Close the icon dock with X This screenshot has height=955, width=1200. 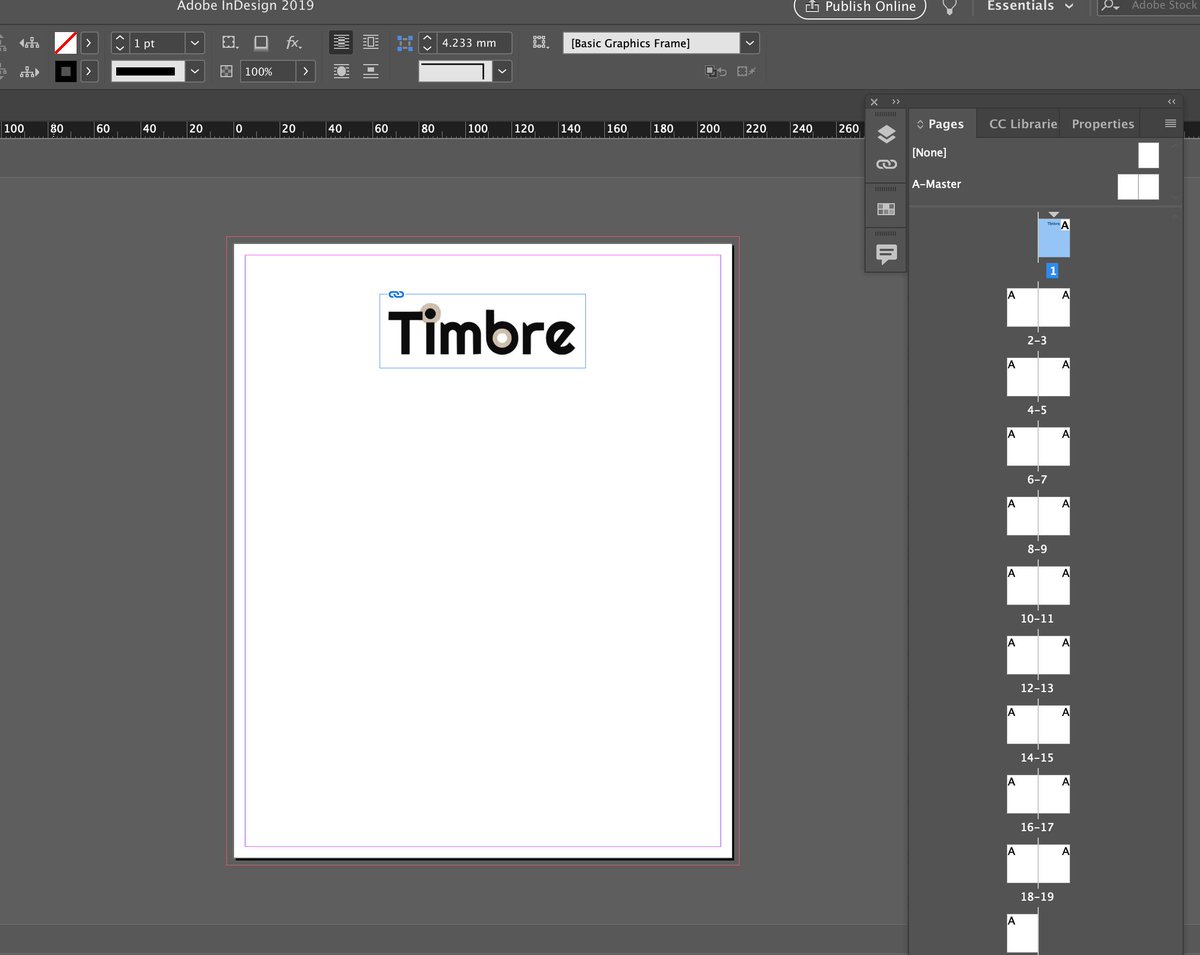point(874,101)
